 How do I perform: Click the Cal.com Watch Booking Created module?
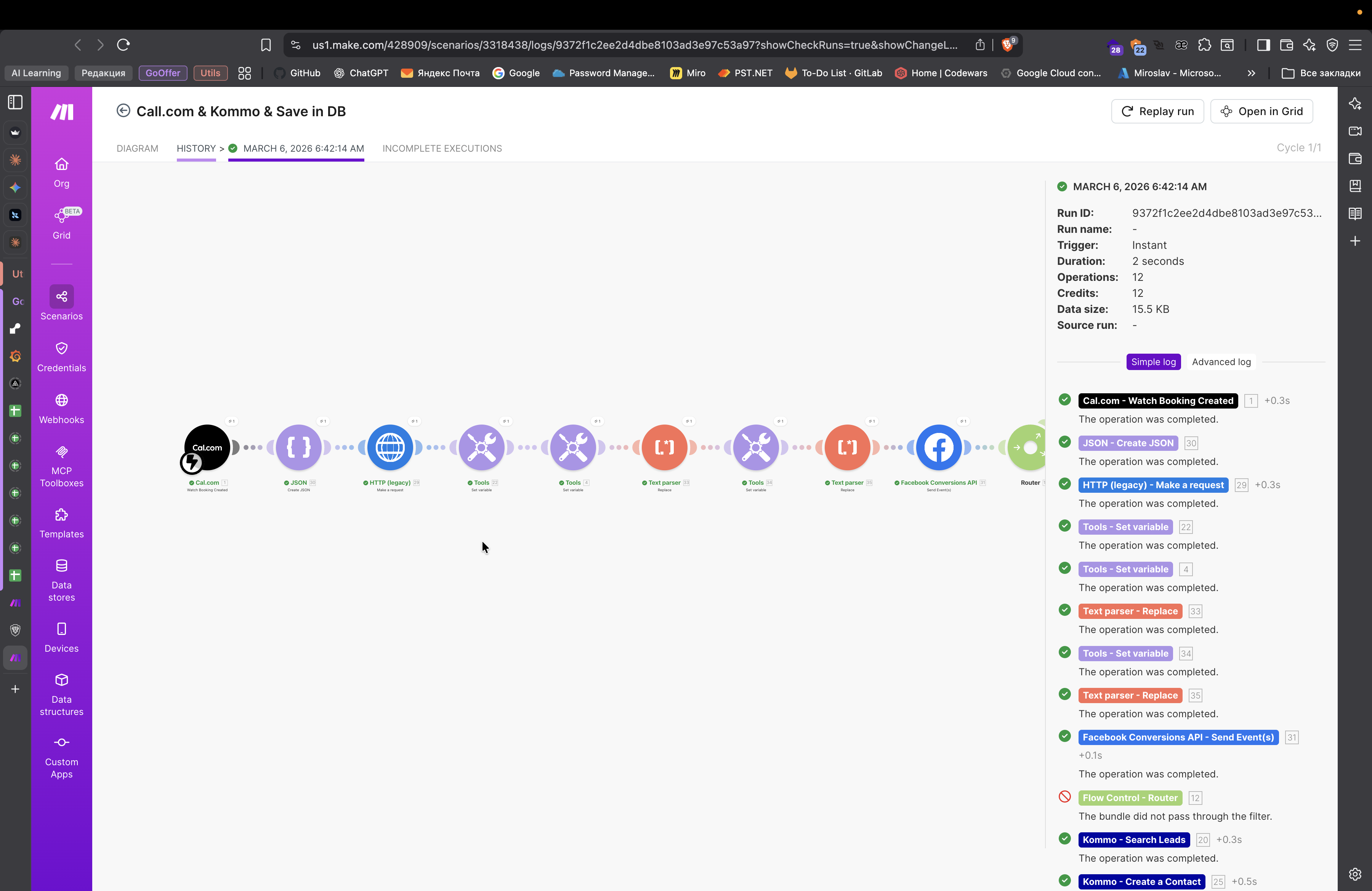[207, 447]
